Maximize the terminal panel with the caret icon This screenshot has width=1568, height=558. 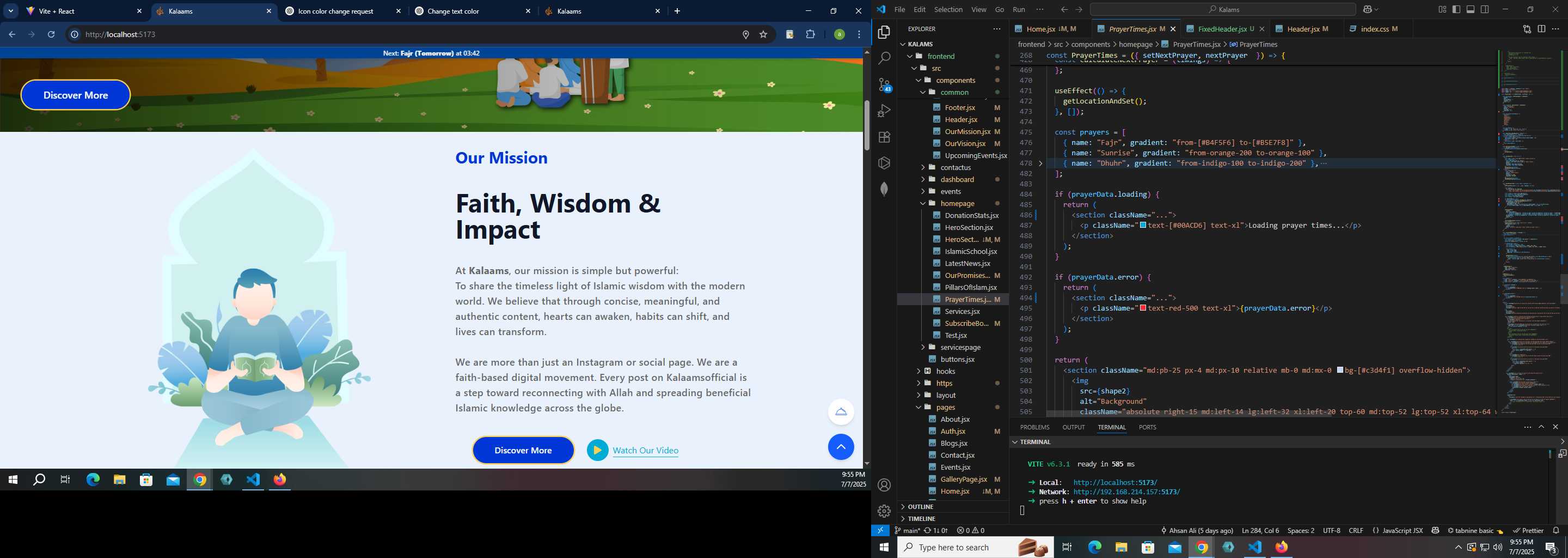tap(1541, 427)
